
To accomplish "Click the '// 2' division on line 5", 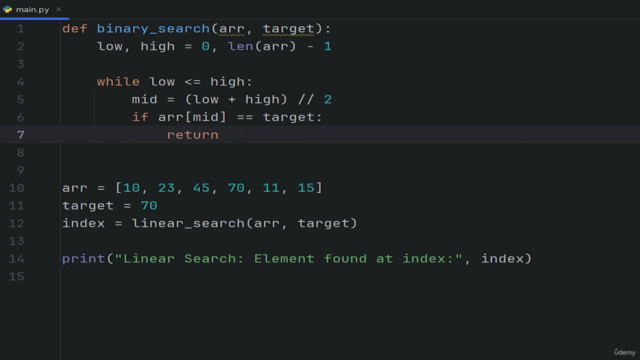I will click(x=315, y=99).
